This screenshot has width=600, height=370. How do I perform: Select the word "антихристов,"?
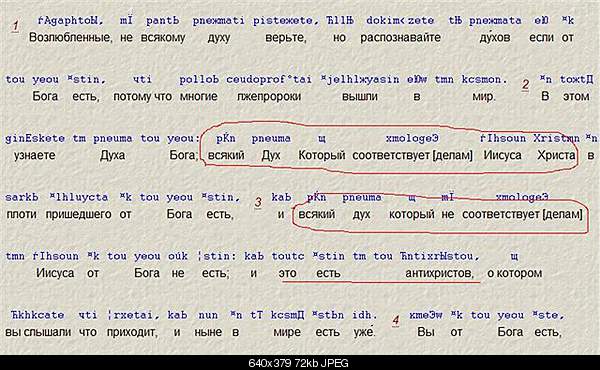[439, 273]
